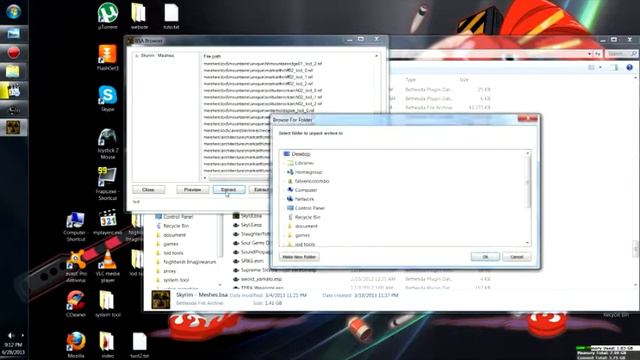The height and width of the screenshot is (360, 640).
Task: Open CCleaner desktop icon
Action: point(76,304)
